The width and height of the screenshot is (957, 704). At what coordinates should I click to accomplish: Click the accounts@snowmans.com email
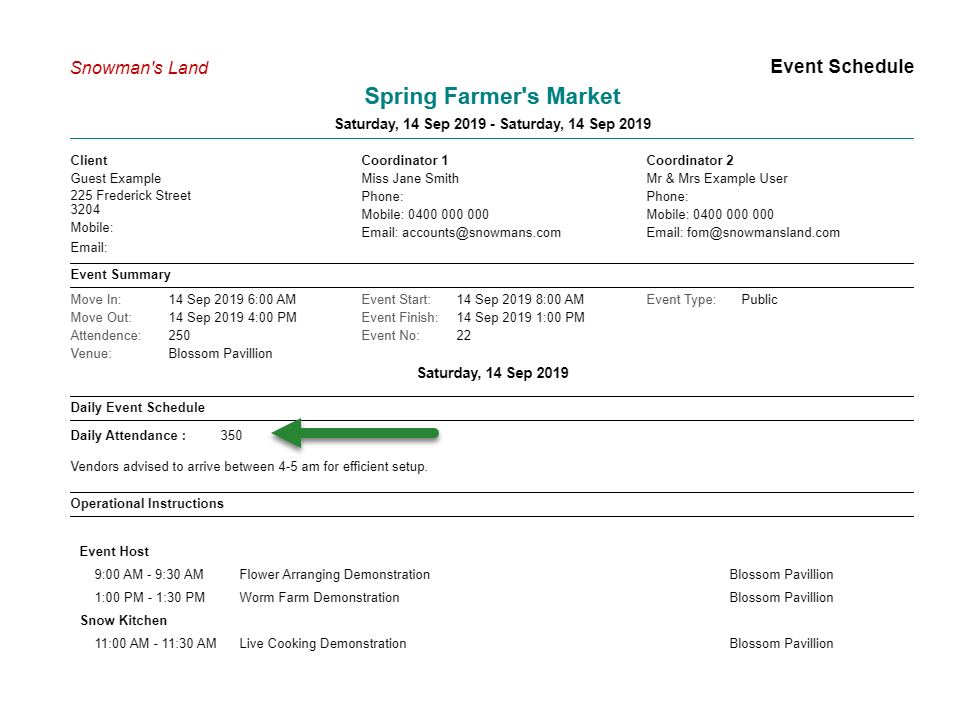tap(481, 233)
